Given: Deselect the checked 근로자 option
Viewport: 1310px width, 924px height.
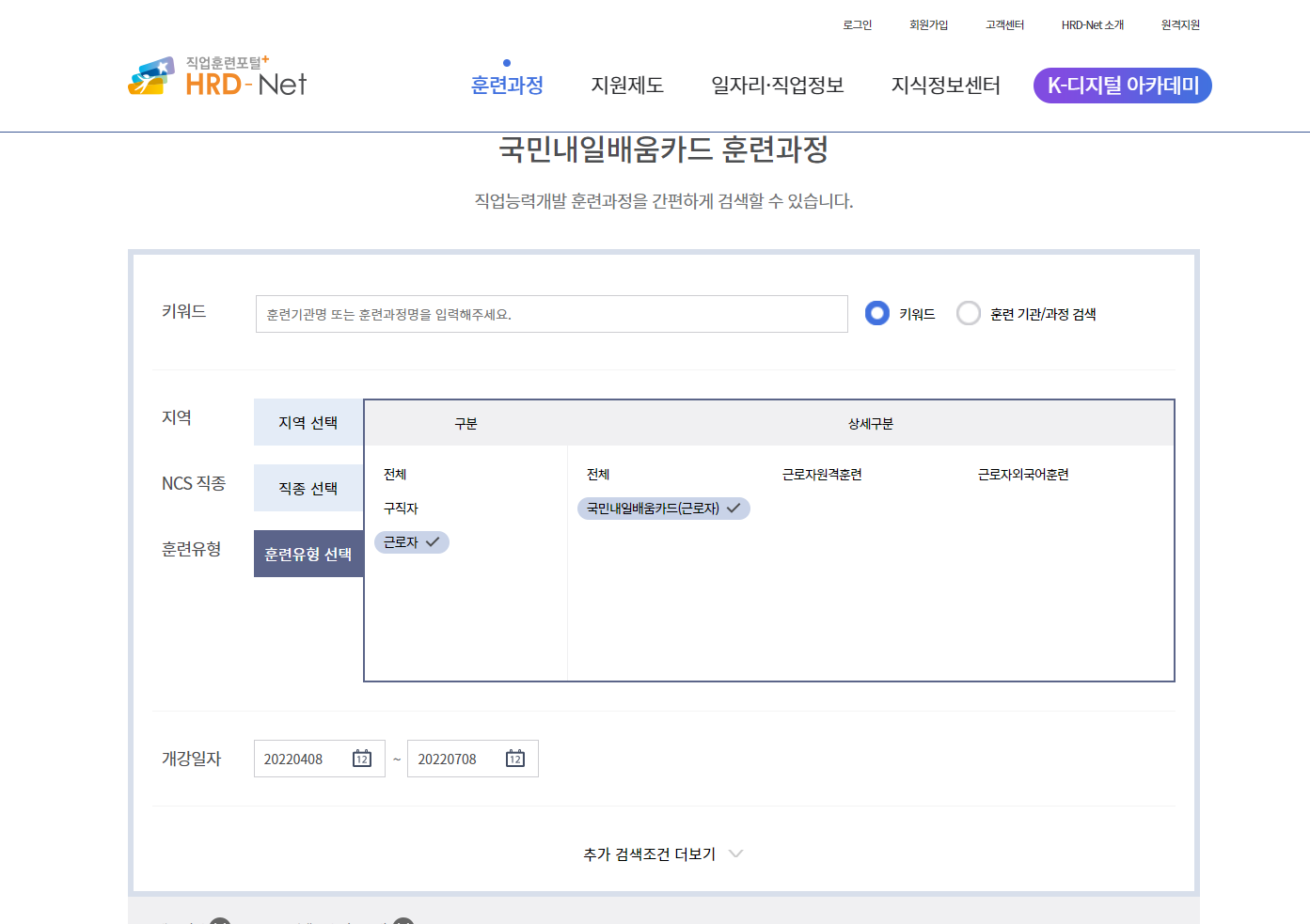Looking at the screenshot, I should click(x=412, y=542).
